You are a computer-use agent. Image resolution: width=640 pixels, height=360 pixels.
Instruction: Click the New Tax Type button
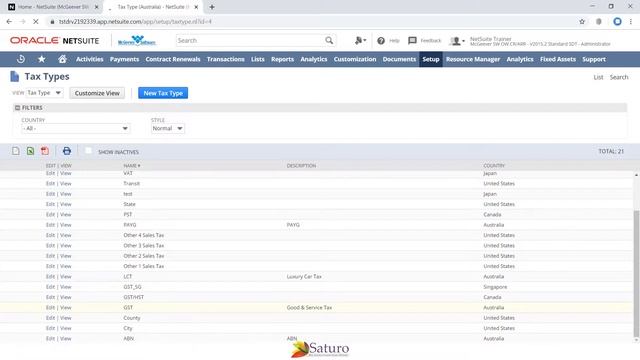pos(163,93)
